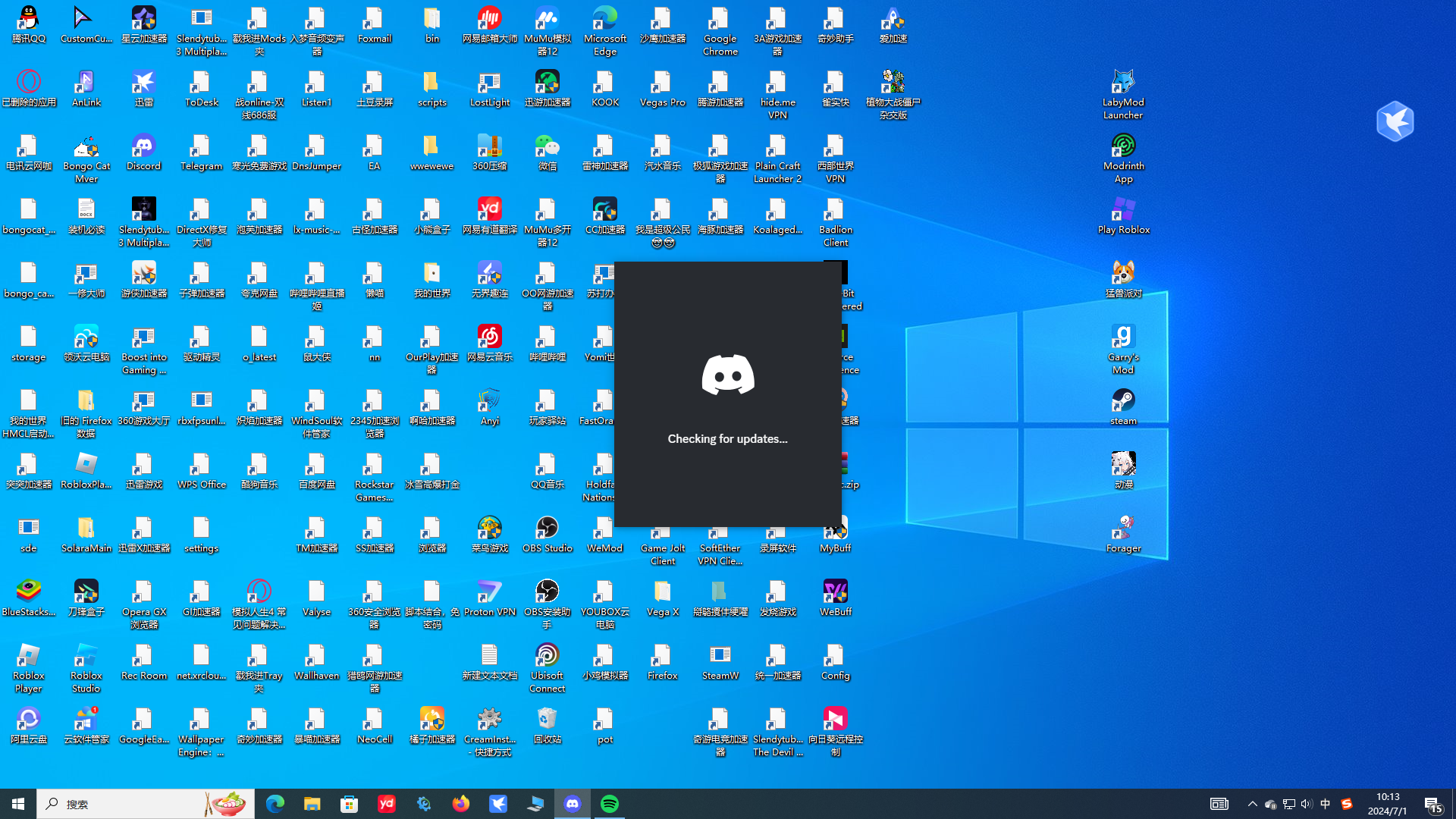
Task: Open File Explorer from the taskbar
Action: point(312,804)
